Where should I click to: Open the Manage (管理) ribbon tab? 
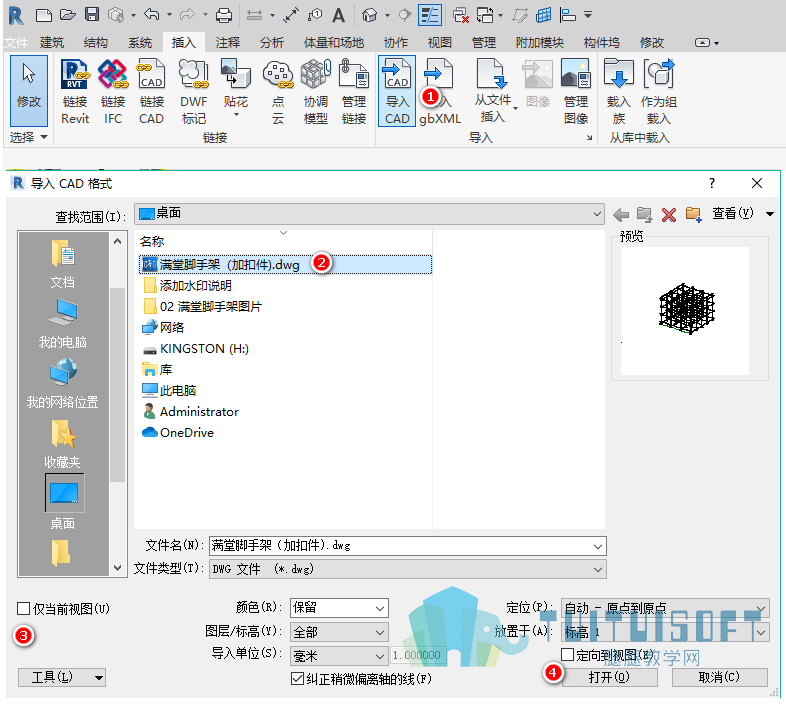click(484, 43)
